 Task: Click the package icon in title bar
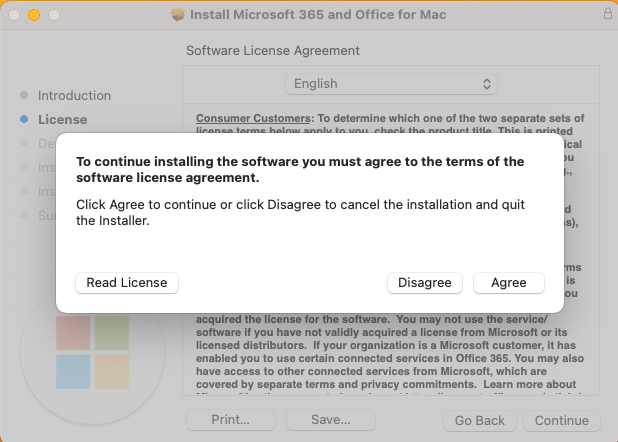coord(178,15)
